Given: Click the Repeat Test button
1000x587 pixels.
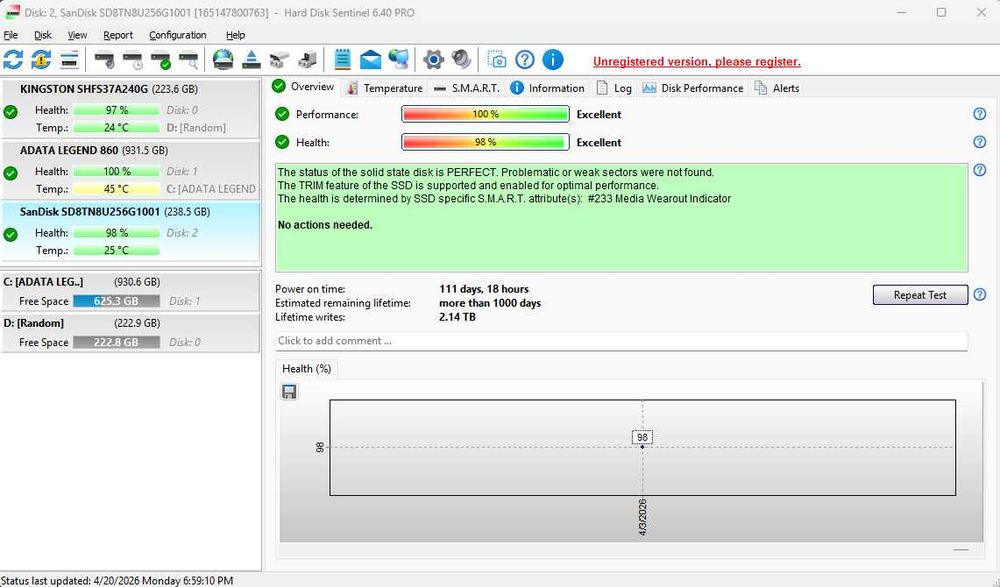Looking at the screenshot, I should point(920,295).
